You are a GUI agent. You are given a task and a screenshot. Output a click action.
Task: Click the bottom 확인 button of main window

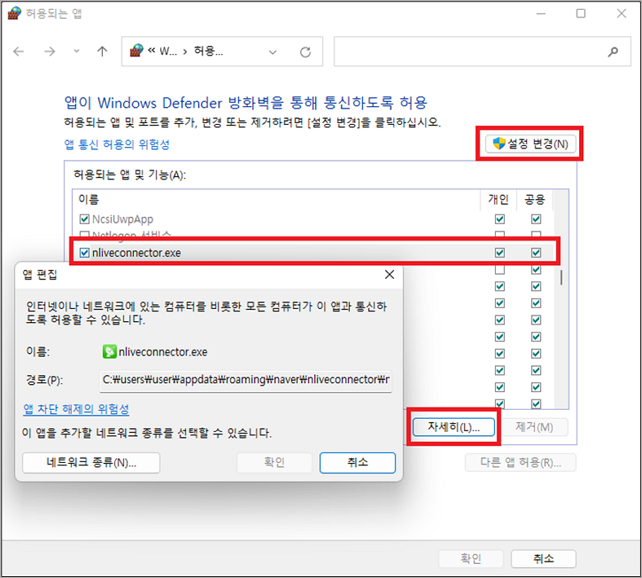[x=471, y=558]
